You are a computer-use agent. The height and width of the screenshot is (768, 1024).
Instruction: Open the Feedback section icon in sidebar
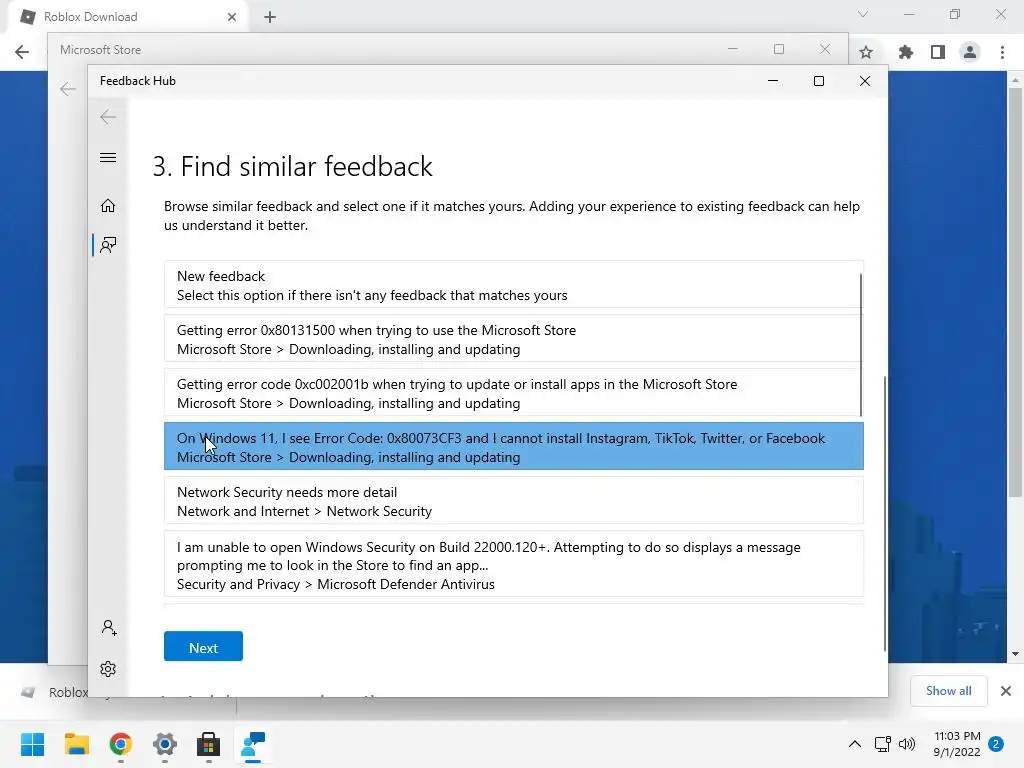point(108,245)
